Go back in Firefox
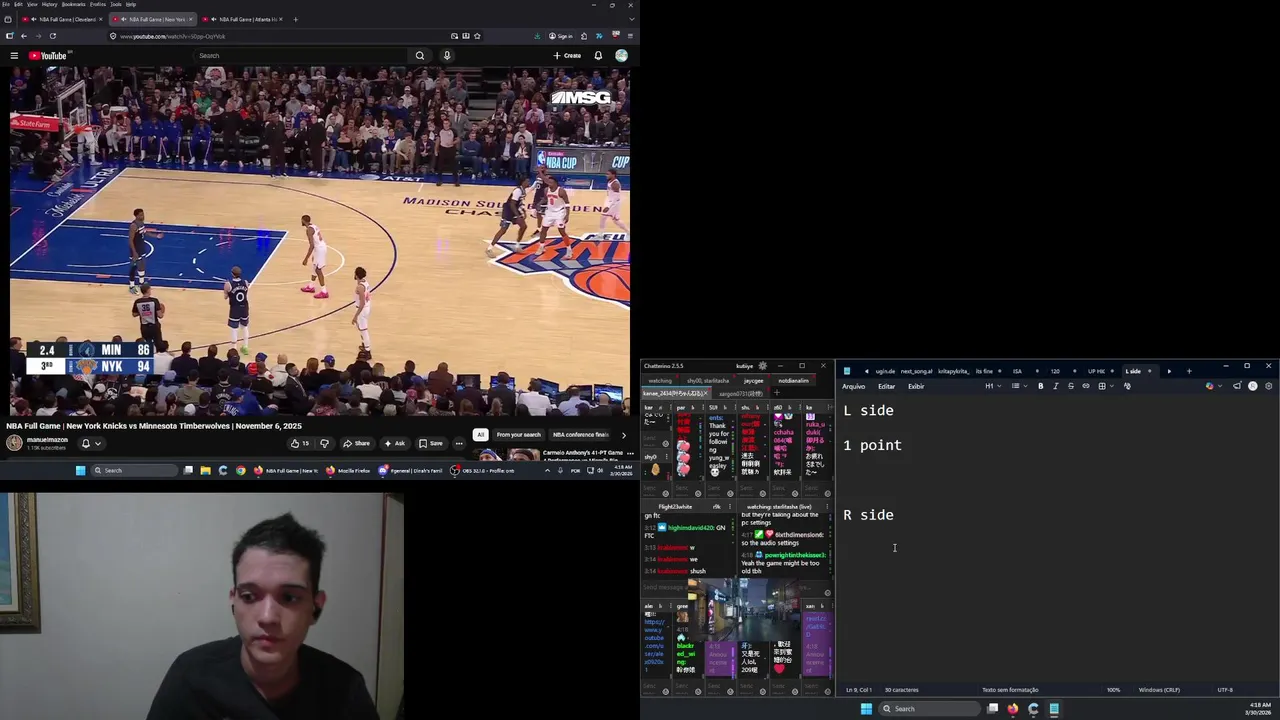 pyautogui.click(x=24, y=36)
